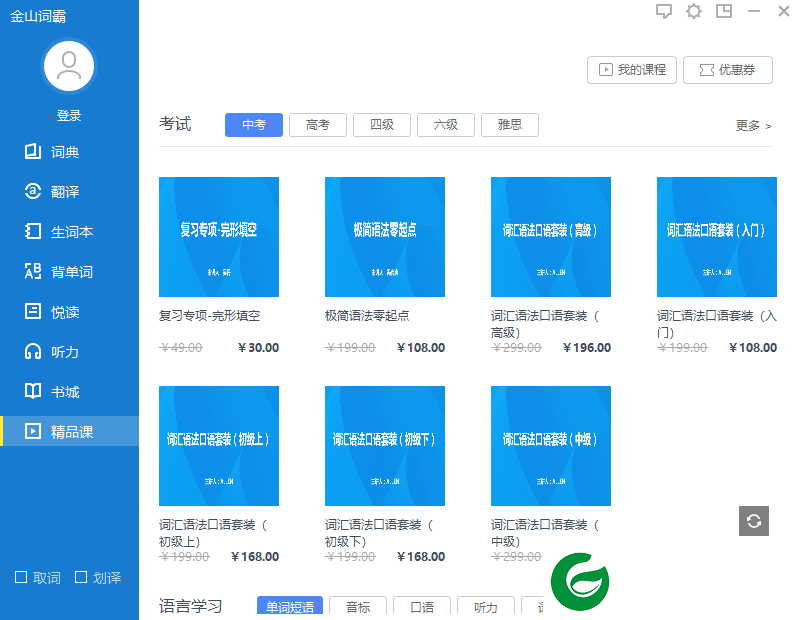Open the 极简语法零起点 course thumbnail

pos(385,237)
